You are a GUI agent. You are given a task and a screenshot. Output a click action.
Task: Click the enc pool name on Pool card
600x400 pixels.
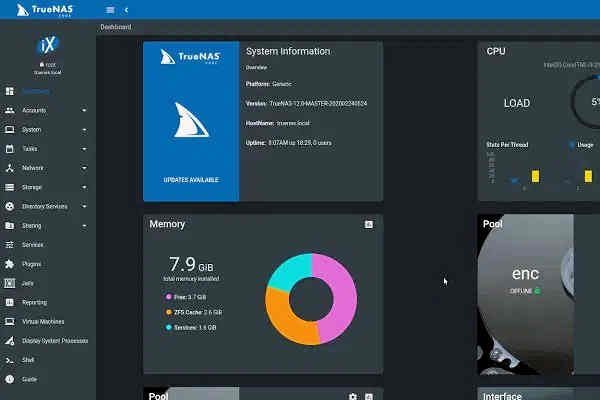point(525,274)
